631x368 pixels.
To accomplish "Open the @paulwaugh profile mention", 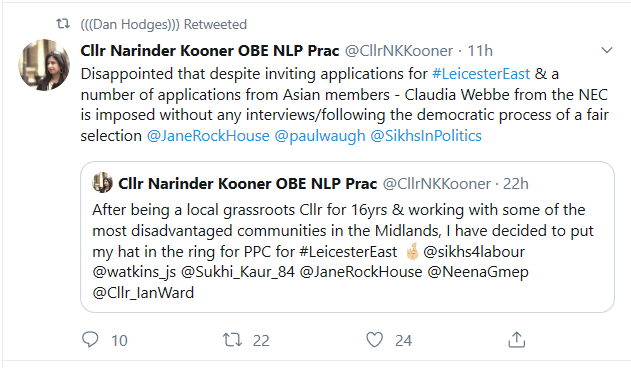I will (320, 136).
